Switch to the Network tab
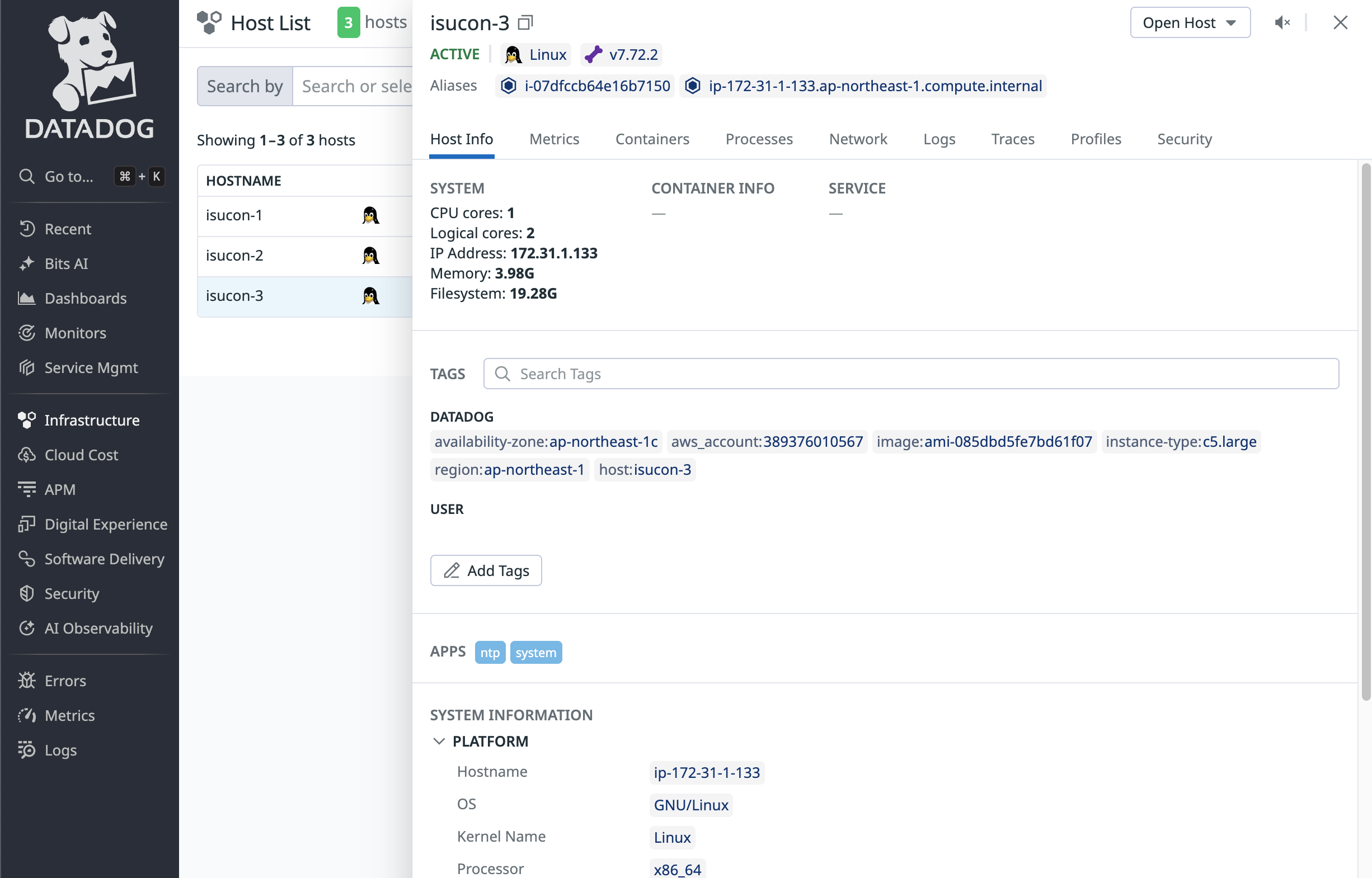Screen dimensions: 1372x878 857,139
